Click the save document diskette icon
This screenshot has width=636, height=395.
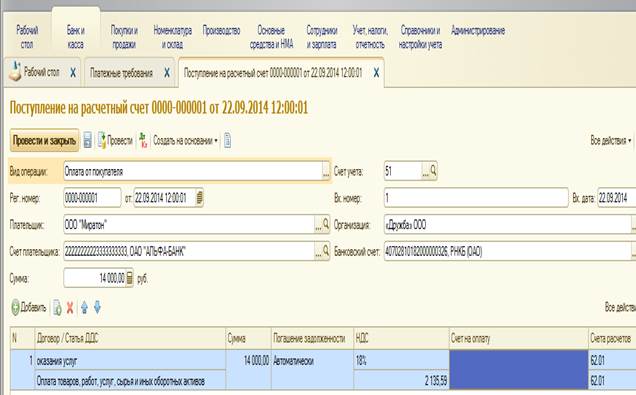[x=88, y=140]
